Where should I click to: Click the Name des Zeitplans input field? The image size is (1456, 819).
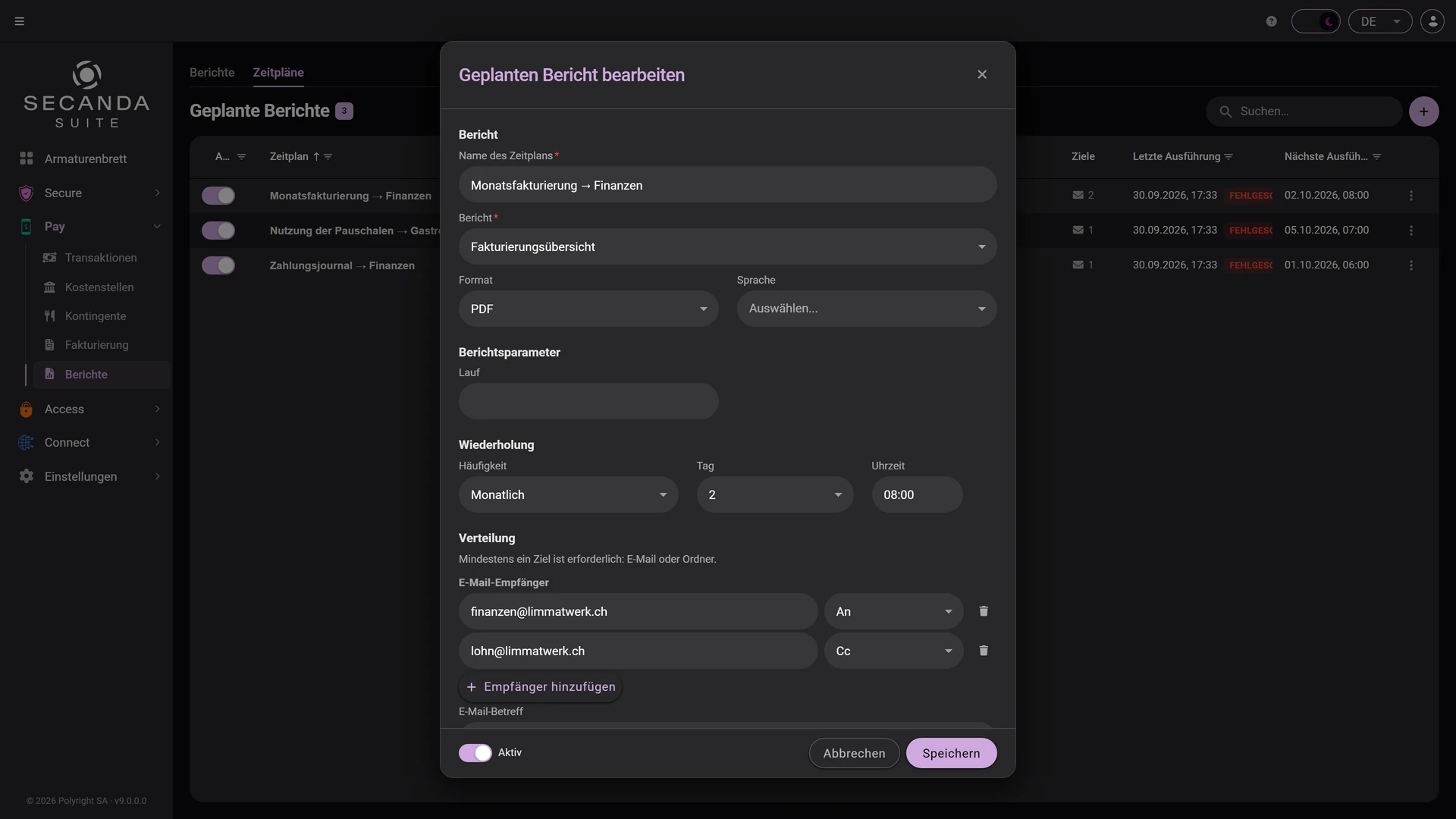(728, 184)
